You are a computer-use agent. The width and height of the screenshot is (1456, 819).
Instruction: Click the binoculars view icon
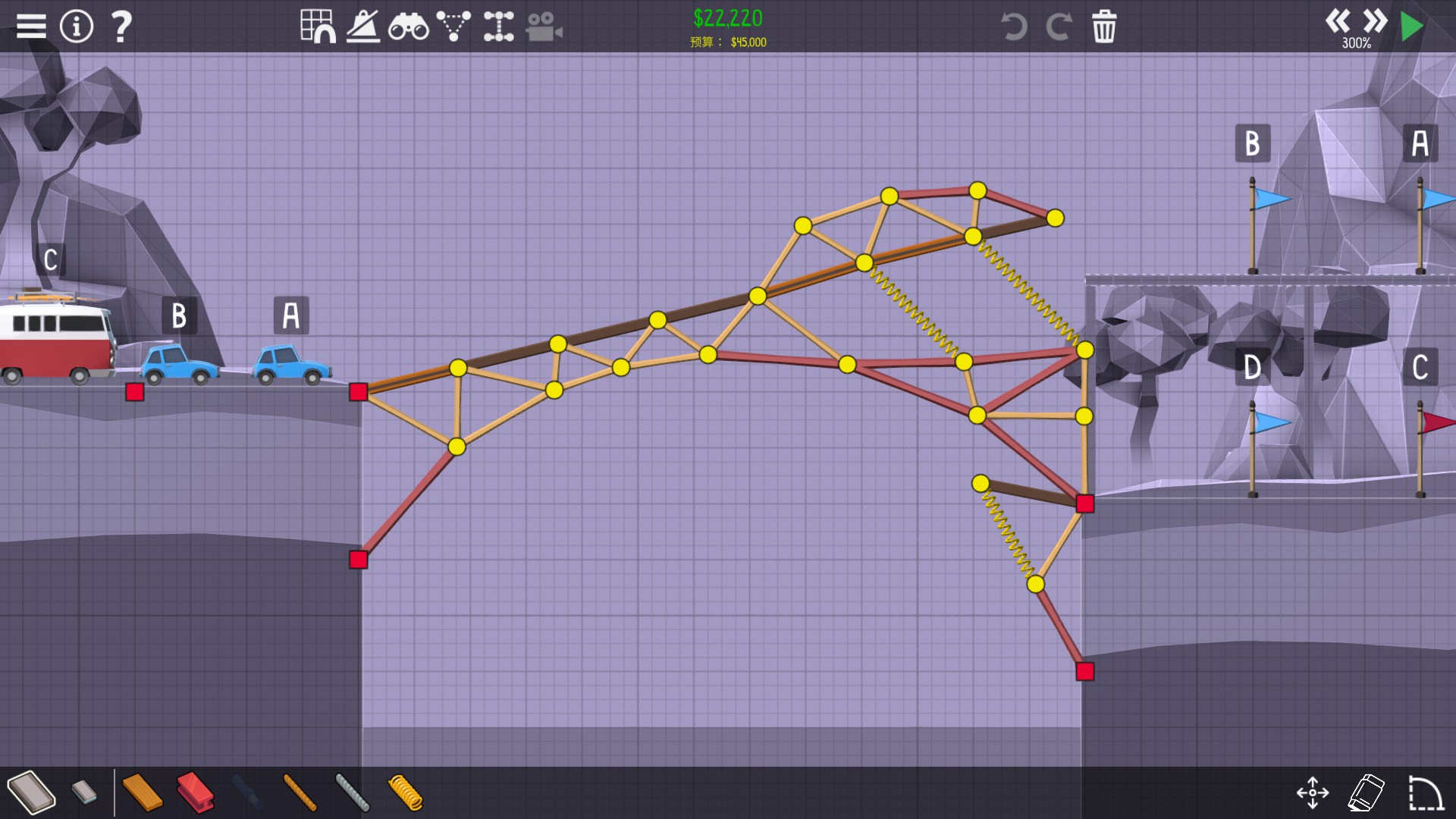click(408, 27)
